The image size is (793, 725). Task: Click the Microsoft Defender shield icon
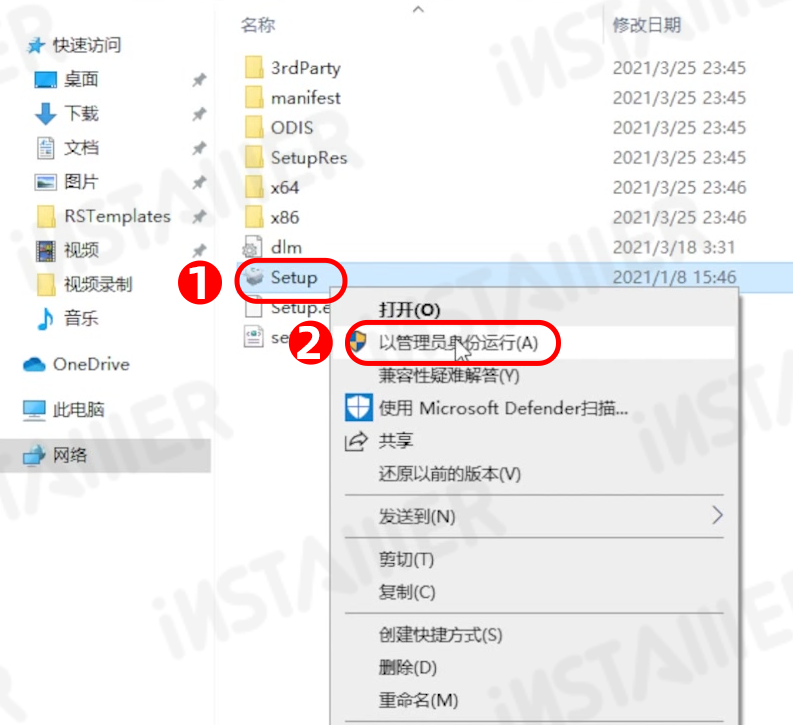pos(359,407)
